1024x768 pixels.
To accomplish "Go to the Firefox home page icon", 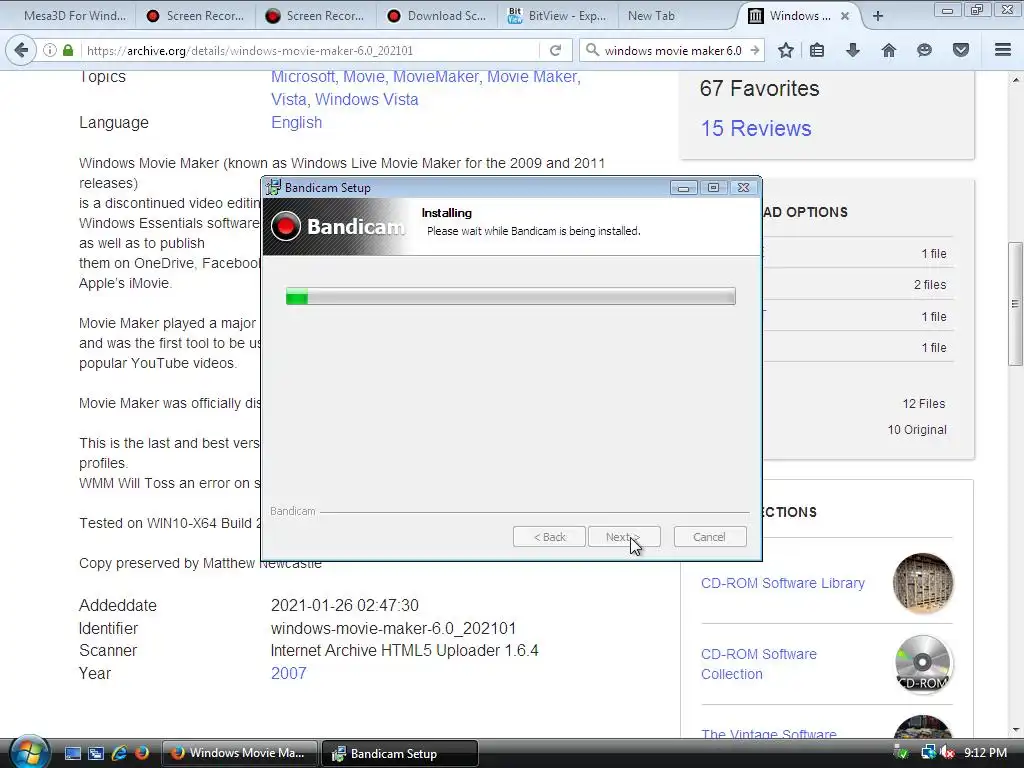I will 889,50.
